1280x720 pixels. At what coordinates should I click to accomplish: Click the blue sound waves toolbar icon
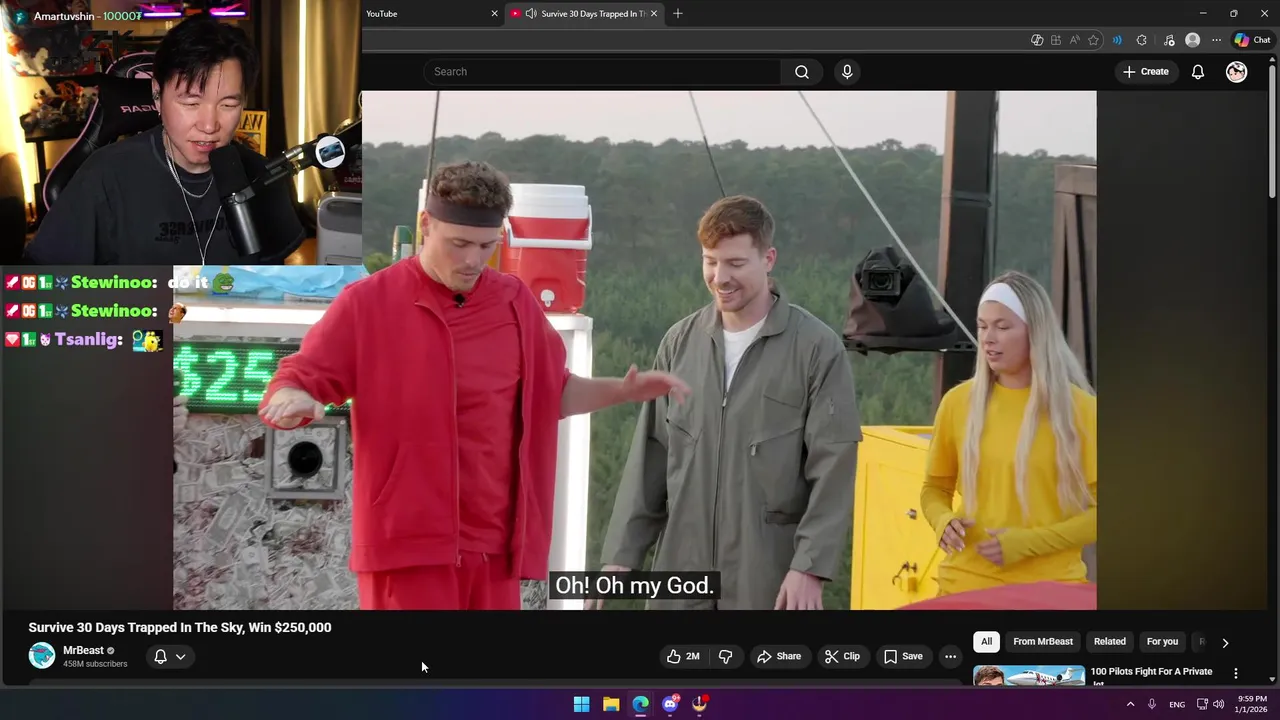click(1117, 40)
